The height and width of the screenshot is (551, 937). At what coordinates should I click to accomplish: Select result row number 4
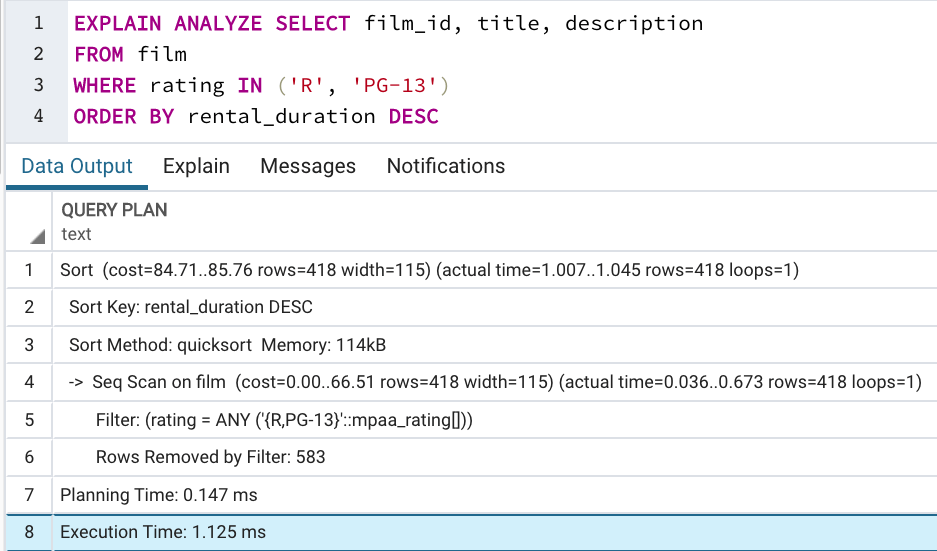(x=29, y=382)
